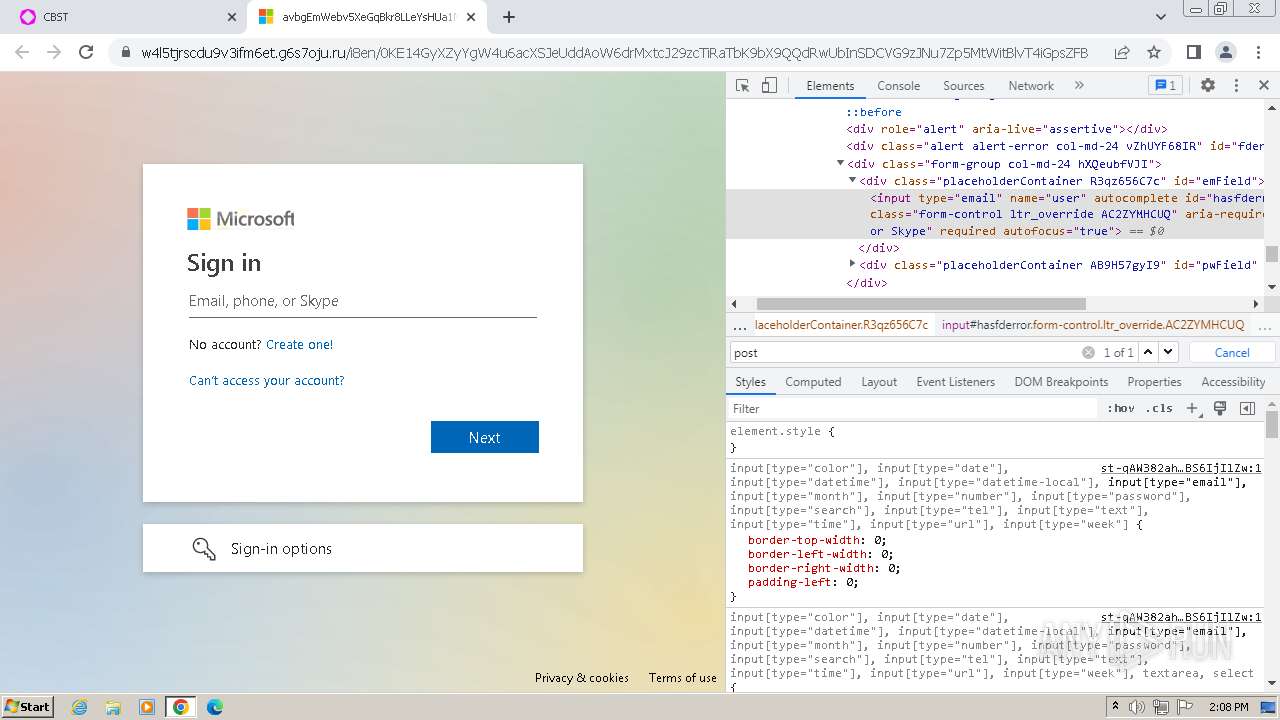Click the Email, phone, or Skype field
The width and height of the screenshot is (1280, 720).
tap(363, 301)
